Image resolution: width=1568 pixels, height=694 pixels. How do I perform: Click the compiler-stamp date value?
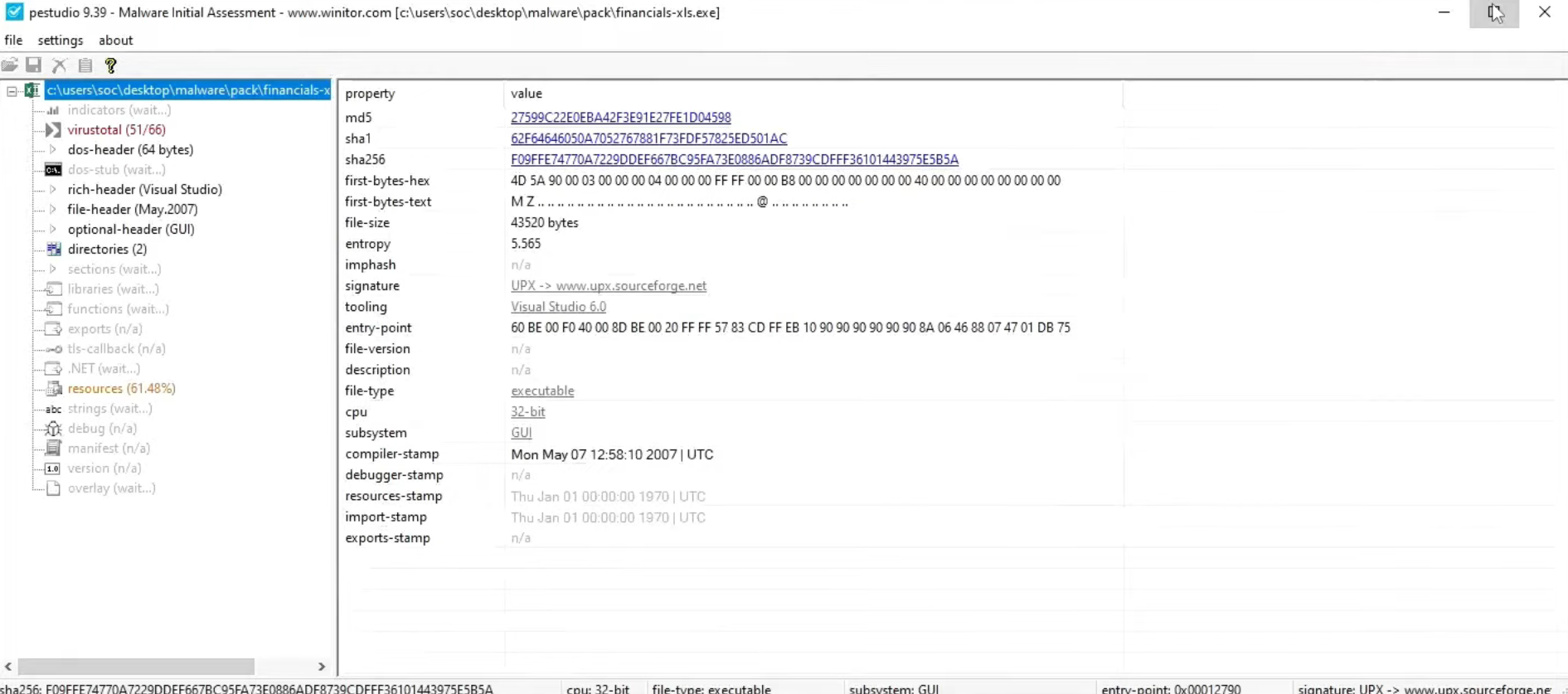[612, 454]
